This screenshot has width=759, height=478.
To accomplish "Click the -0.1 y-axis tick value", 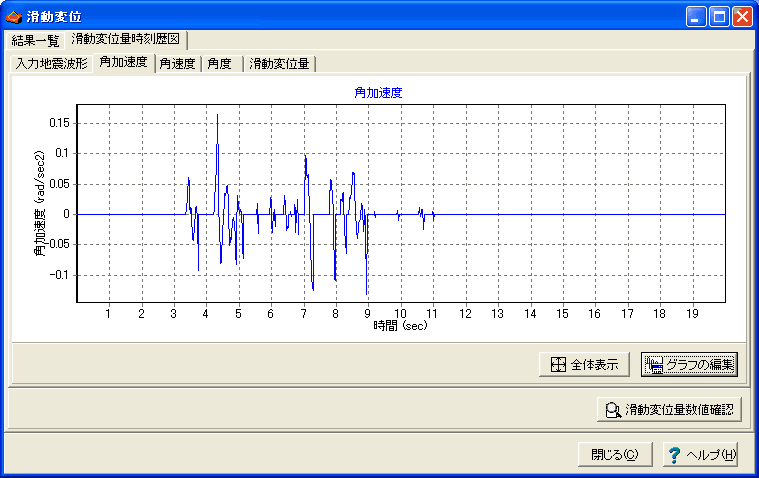I will pyautogui.click(x=60, y=275).
